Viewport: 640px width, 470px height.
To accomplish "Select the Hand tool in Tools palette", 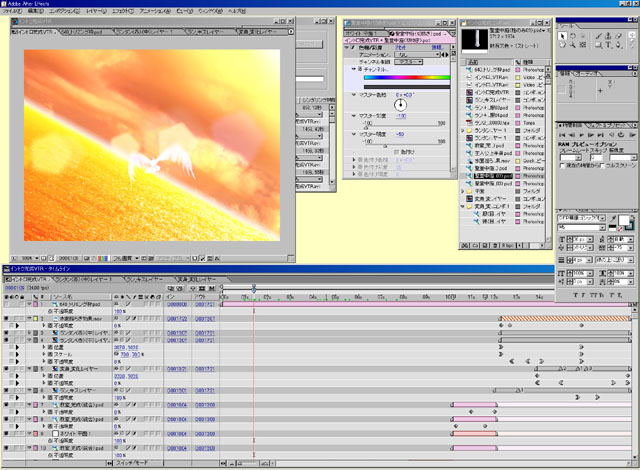I will (x=562, y=45).
